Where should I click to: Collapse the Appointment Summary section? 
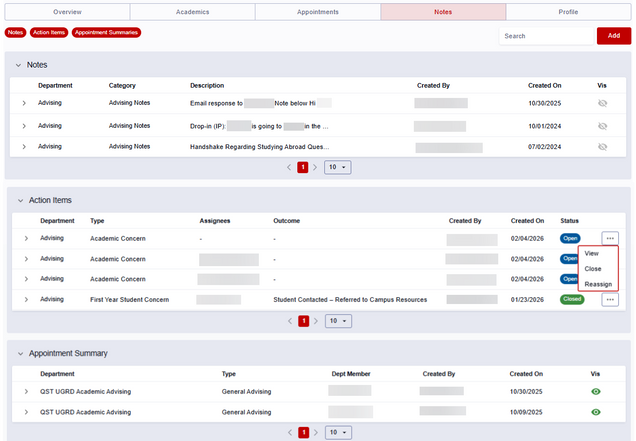(20, 354)
